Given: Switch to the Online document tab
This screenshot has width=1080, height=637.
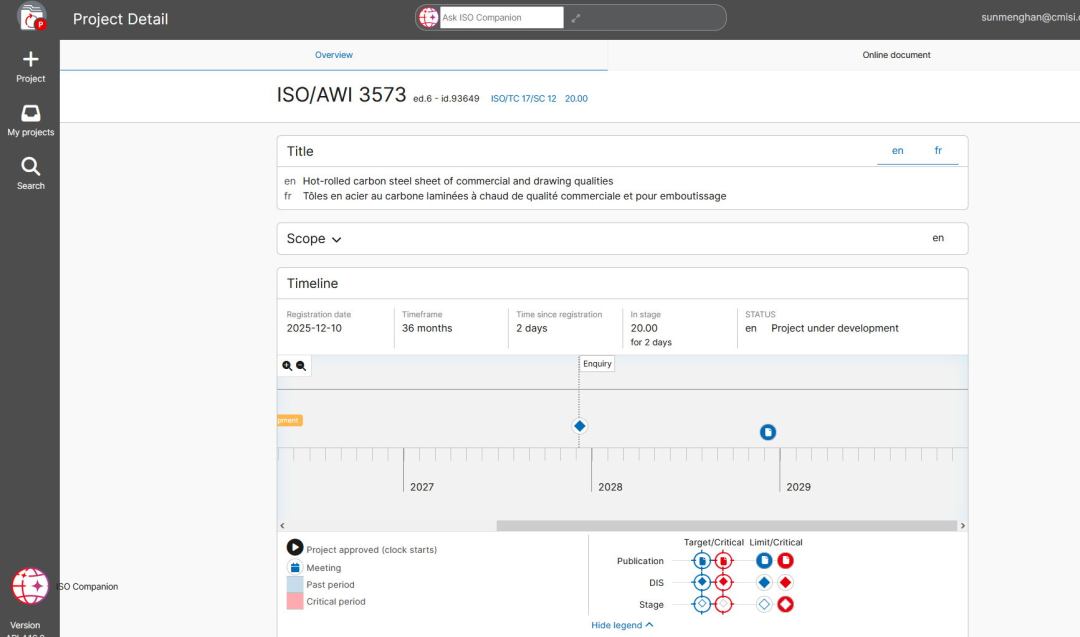Looking at the screenshot, I should [x=896, y=55].
